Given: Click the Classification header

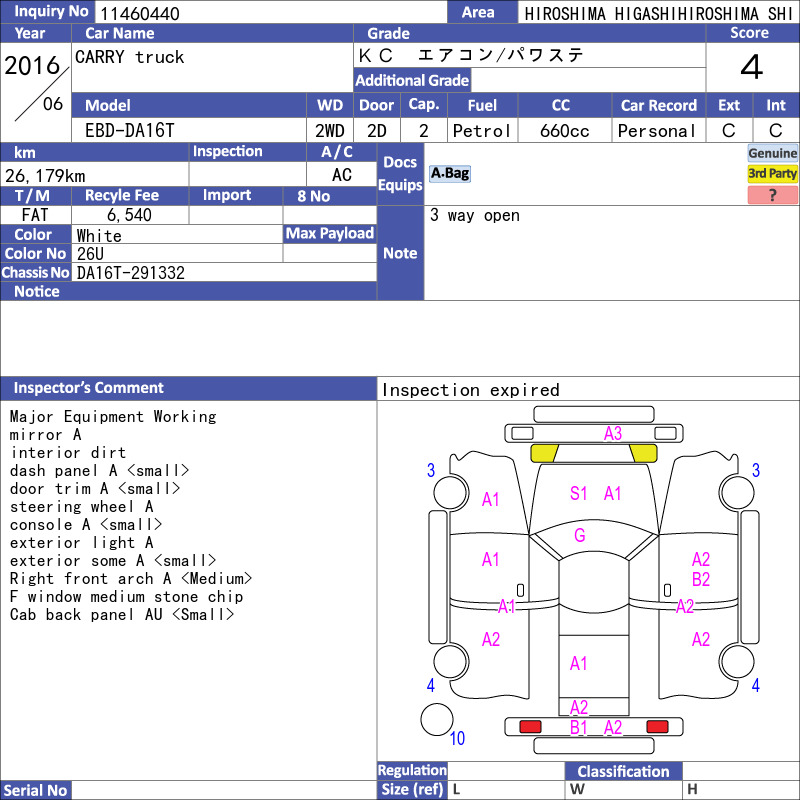Looking at the screenshot, I should click(x=623, y=771).
